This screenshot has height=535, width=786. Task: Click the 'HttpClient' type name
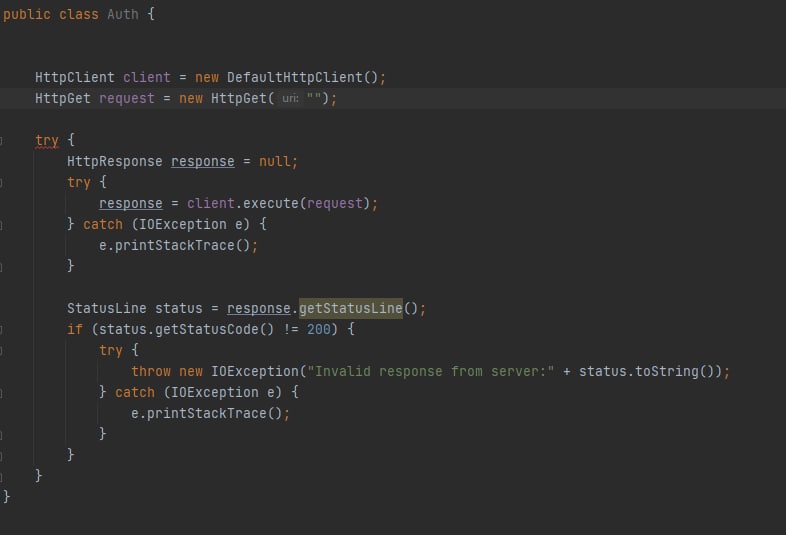pyautogui.click(x=75, y=77)
